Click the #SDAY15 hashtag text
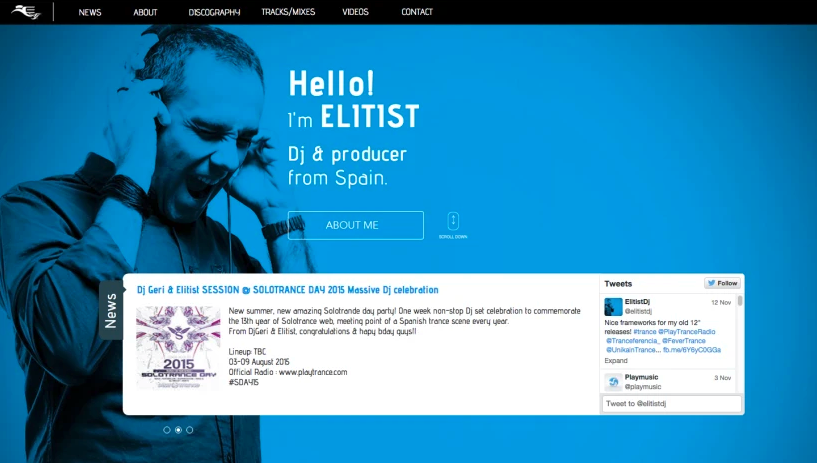817x463 pixels. click(243, 382)
